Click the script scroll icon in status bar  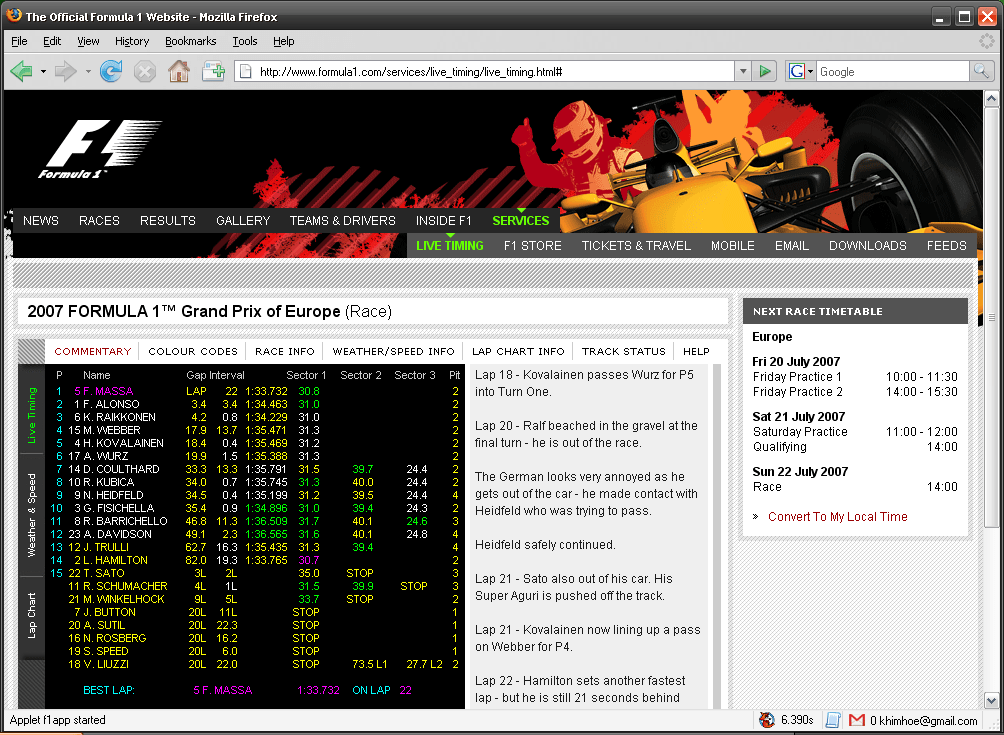click(x=833, y=720)
